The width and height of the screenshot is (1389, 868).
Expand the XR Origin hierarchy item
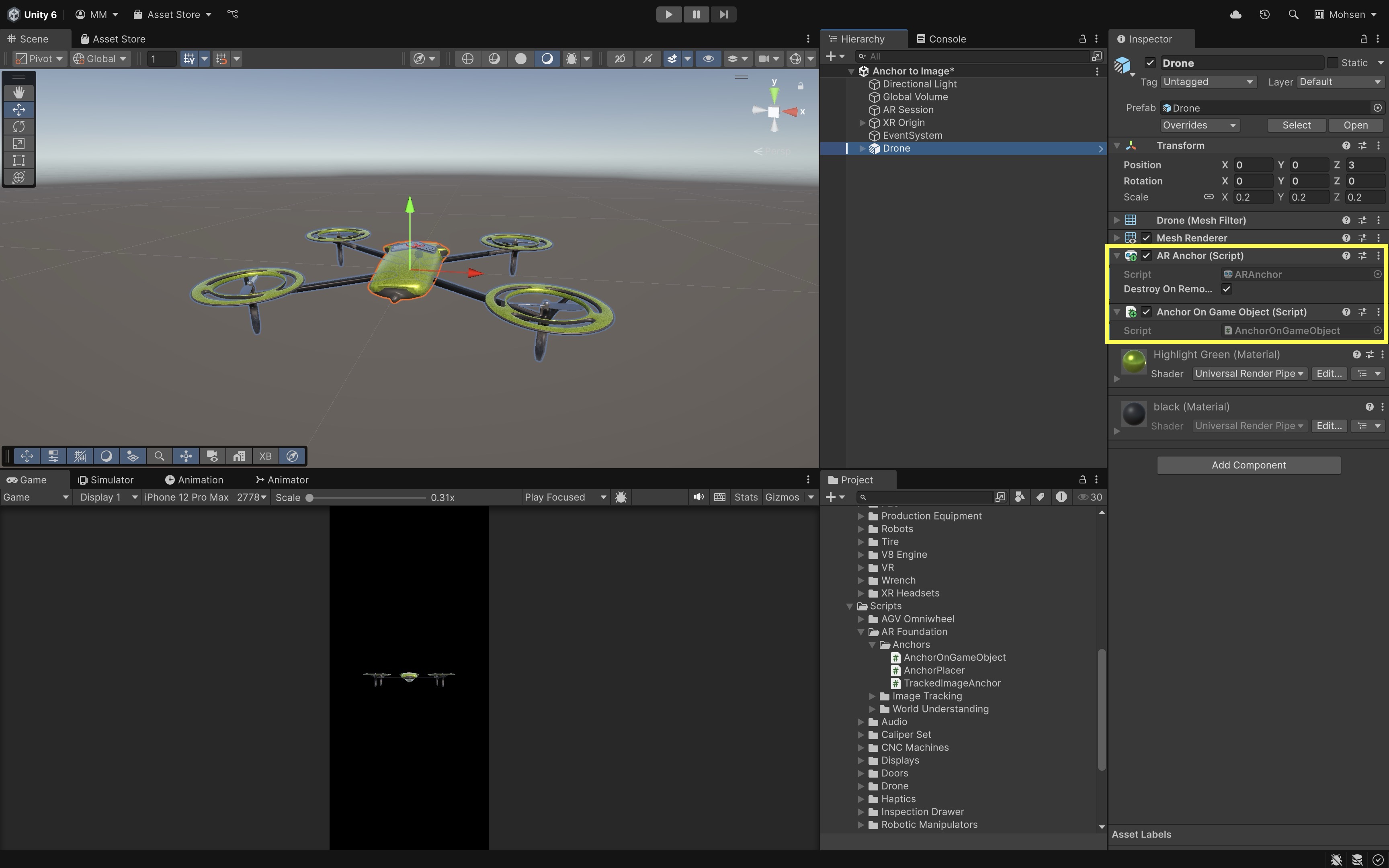(x=862, y=123)
